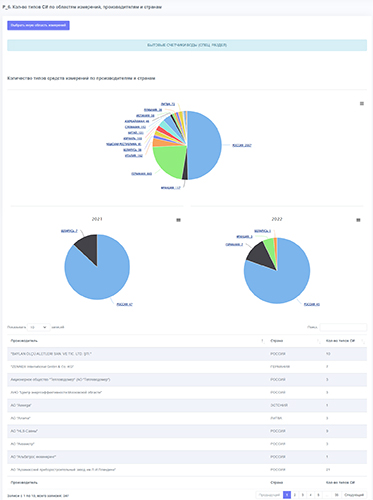Sort table by Страна column arrows
Image resolution: width=373 pixels, height=500 pixels.
[x=319, y=341]
